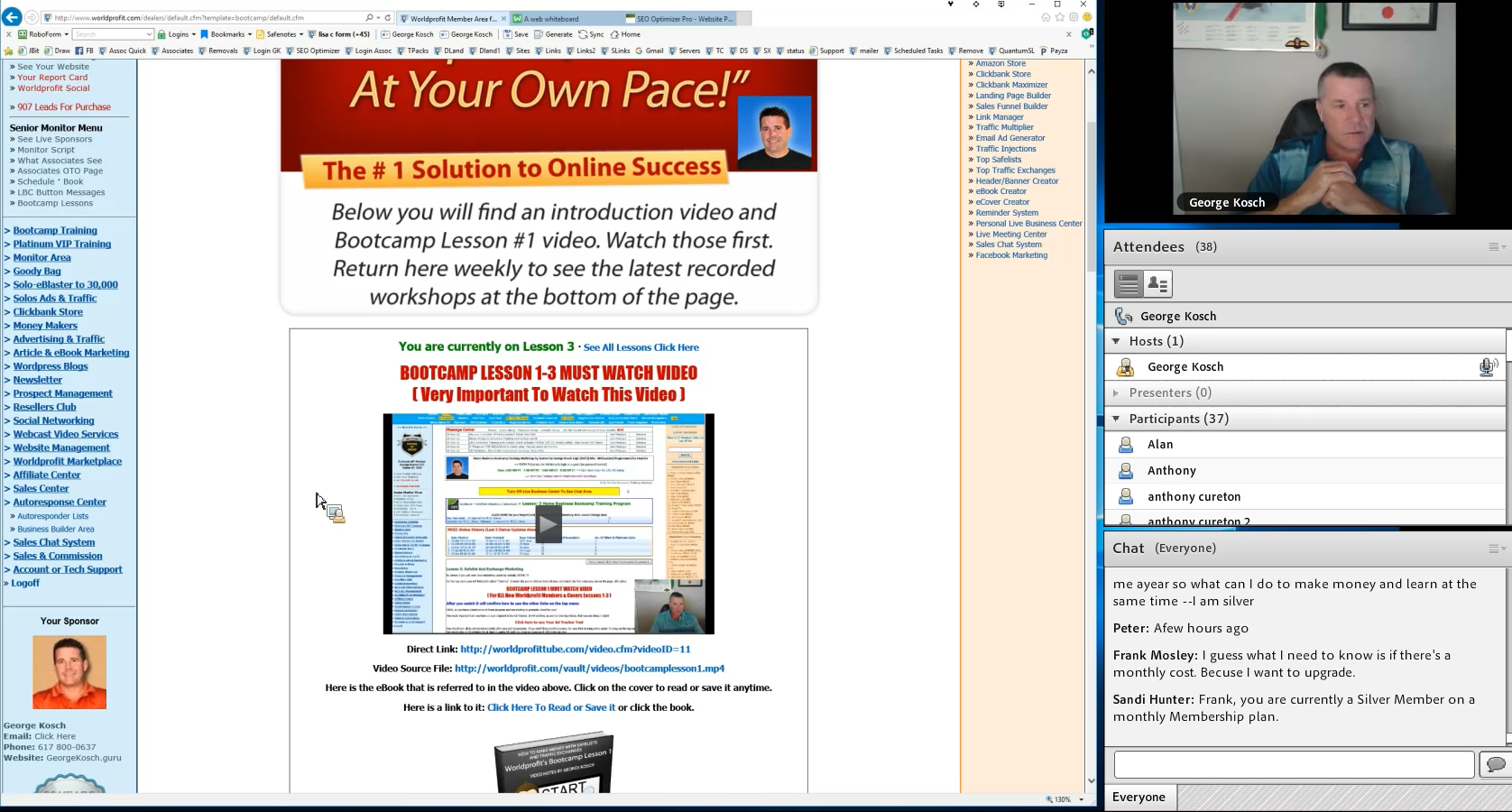Click See All Lessons Click Here link
1512x812 pixels.
pos(641,347)
